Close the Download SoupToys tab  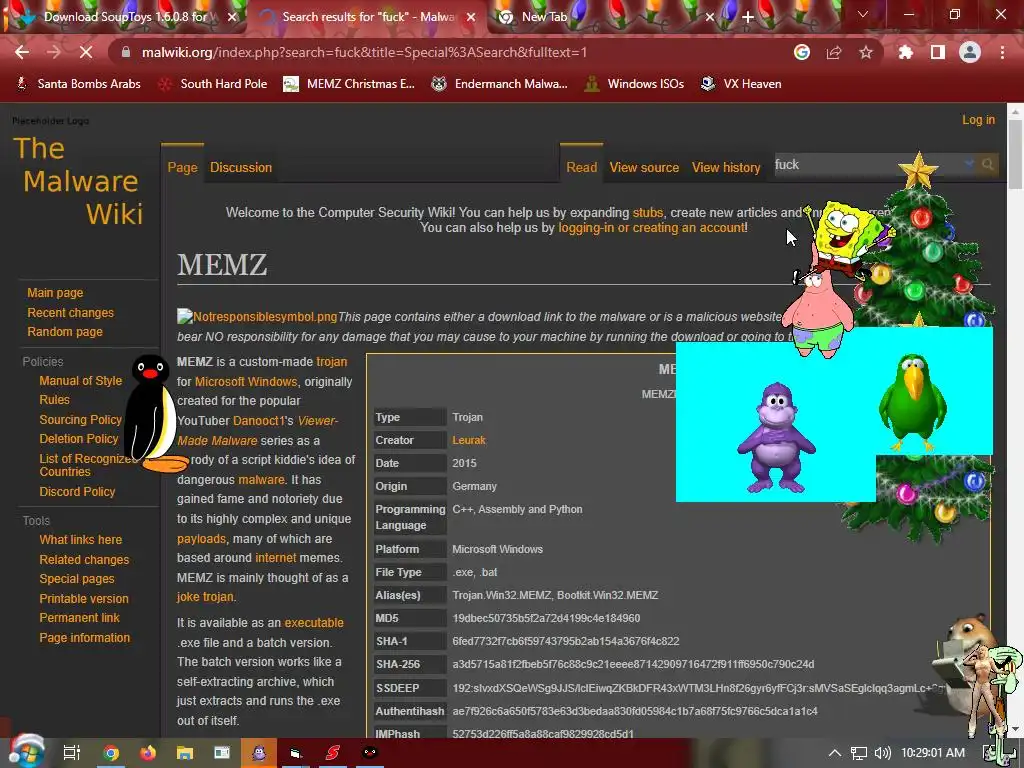pos(232,17)
